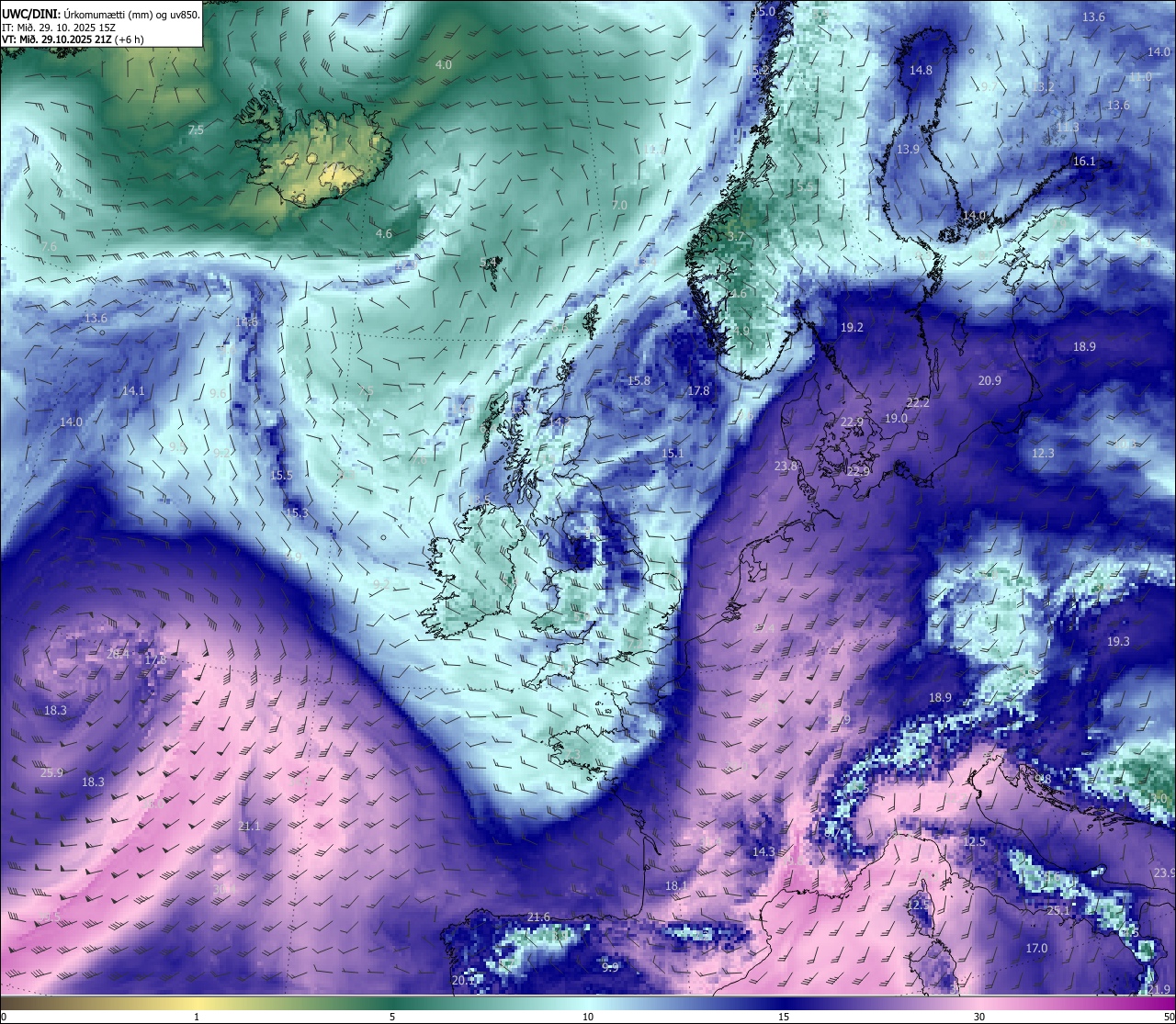Click the map value "15.5"
Viewport: 1176px width, 1024px height.
pos(281,476)
